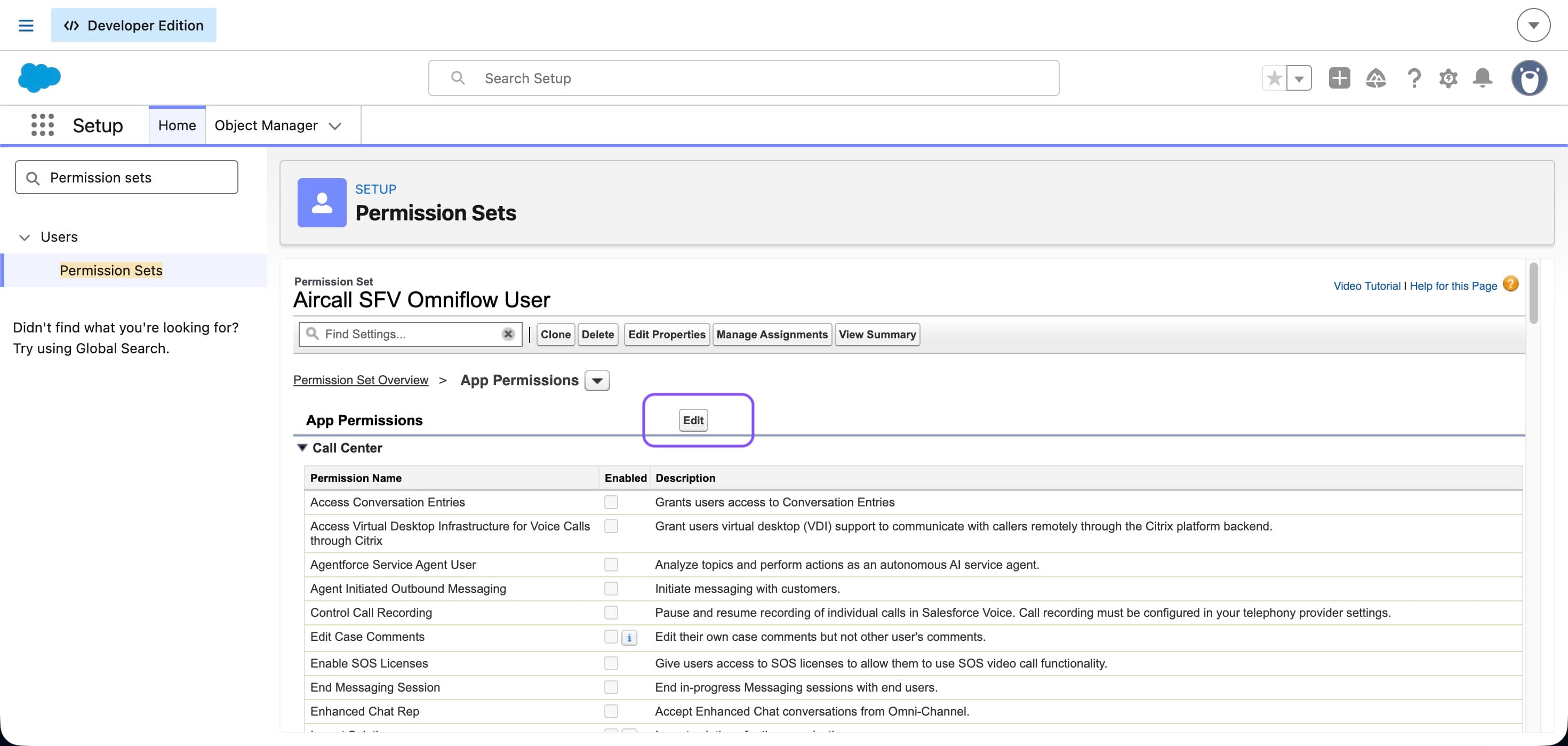Open the Object Manager tab dropdown chevron
The image size is (1568, 746).
(x=335, y=126)
